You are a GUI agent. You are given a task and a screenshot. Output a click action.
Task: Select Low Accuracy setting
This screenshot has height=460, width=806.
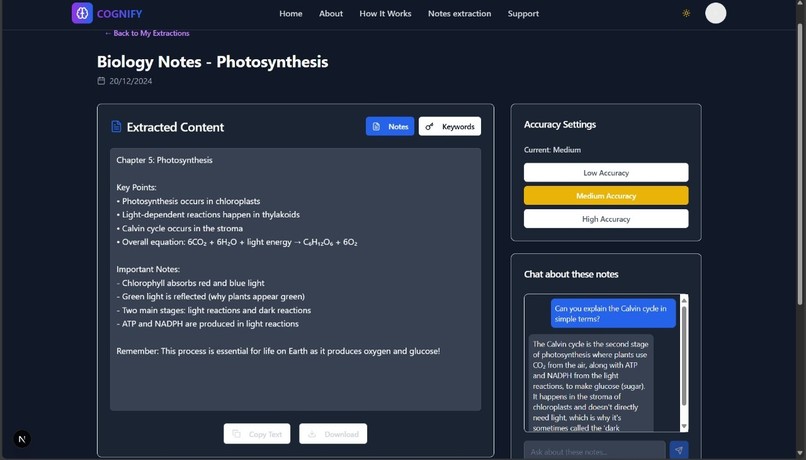click(x=606, y=173)
